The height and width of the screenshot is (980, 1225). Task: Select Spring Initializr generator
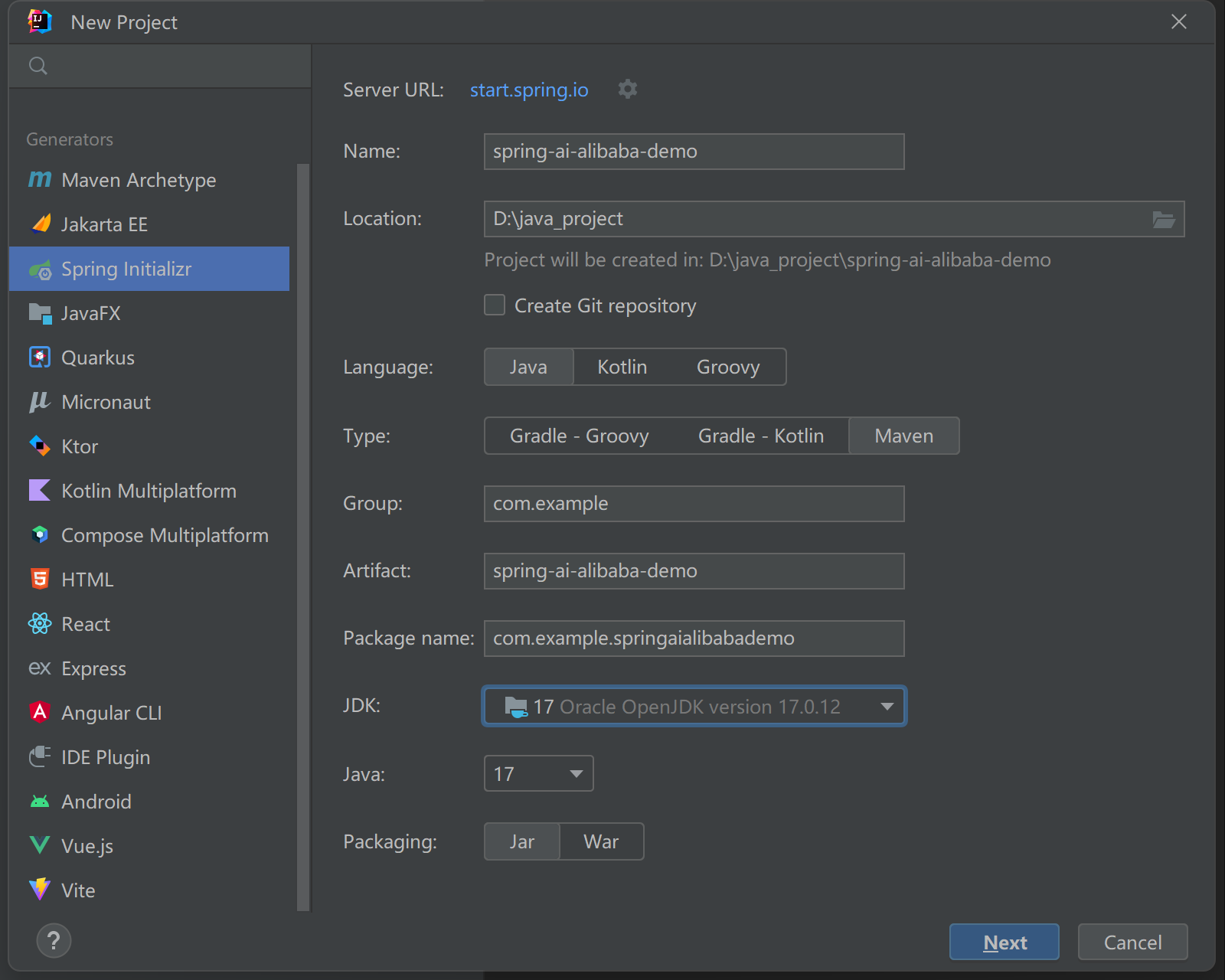click(x=149, y=269)
